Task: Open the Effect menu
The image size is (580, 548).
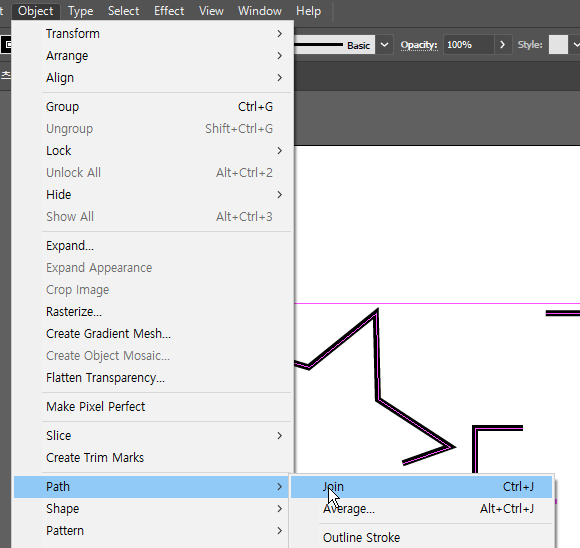Action: coord(169,11)
